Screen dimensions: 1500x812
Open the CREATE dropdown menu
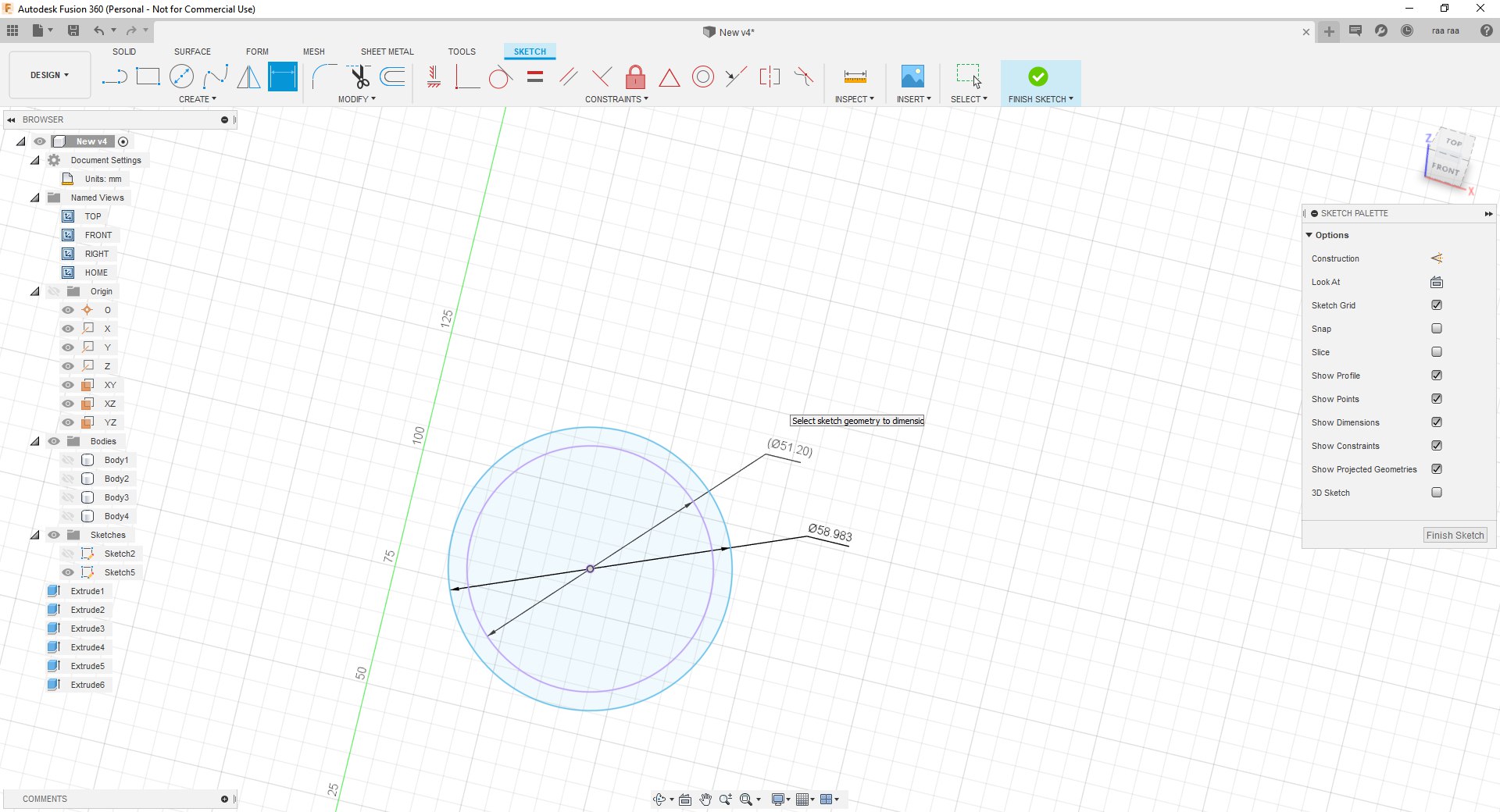click(198, 99)
